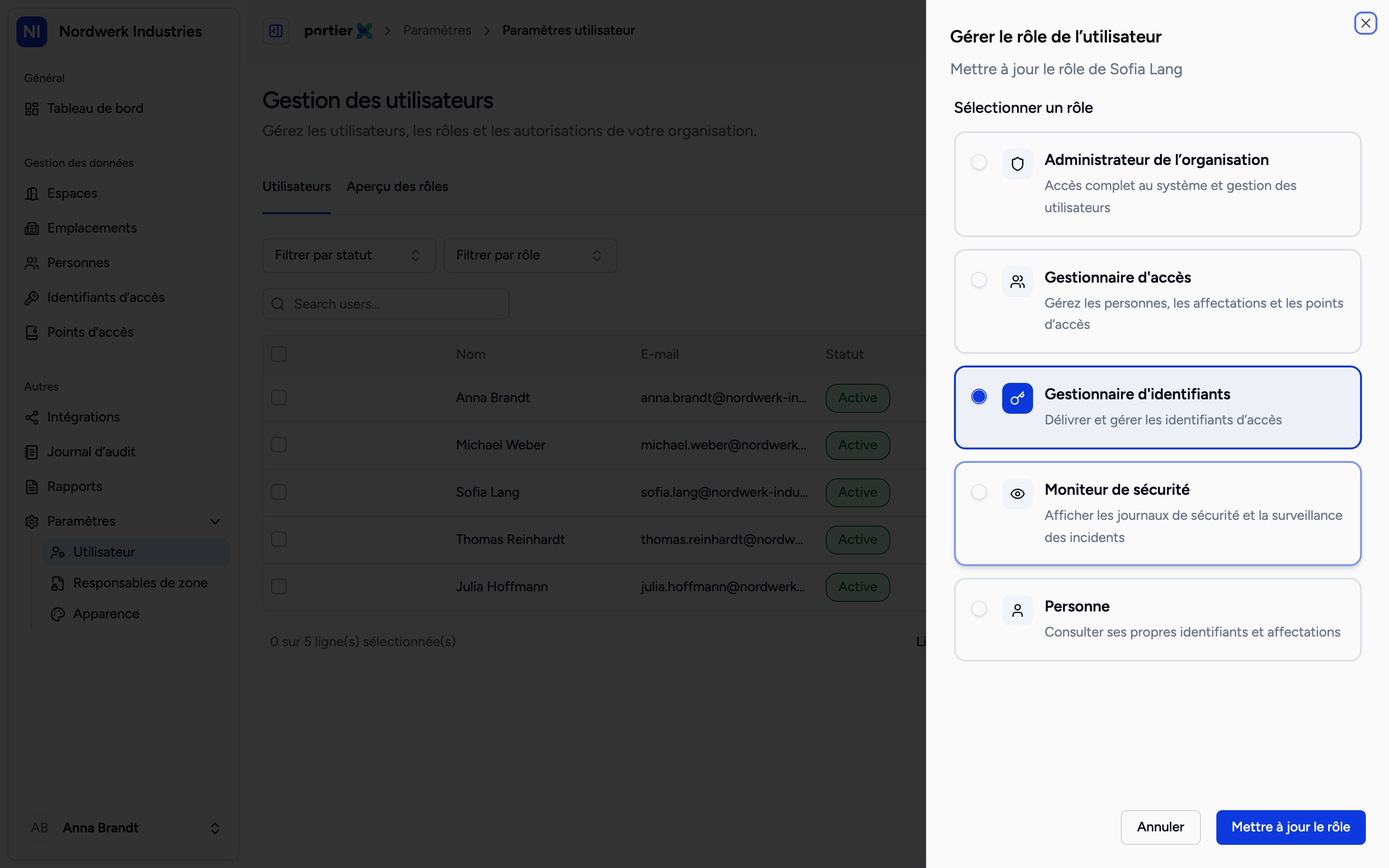Click the Utilisateur user-cog icon
This screenshot has width=1389, height=868.
coord(57,552)
